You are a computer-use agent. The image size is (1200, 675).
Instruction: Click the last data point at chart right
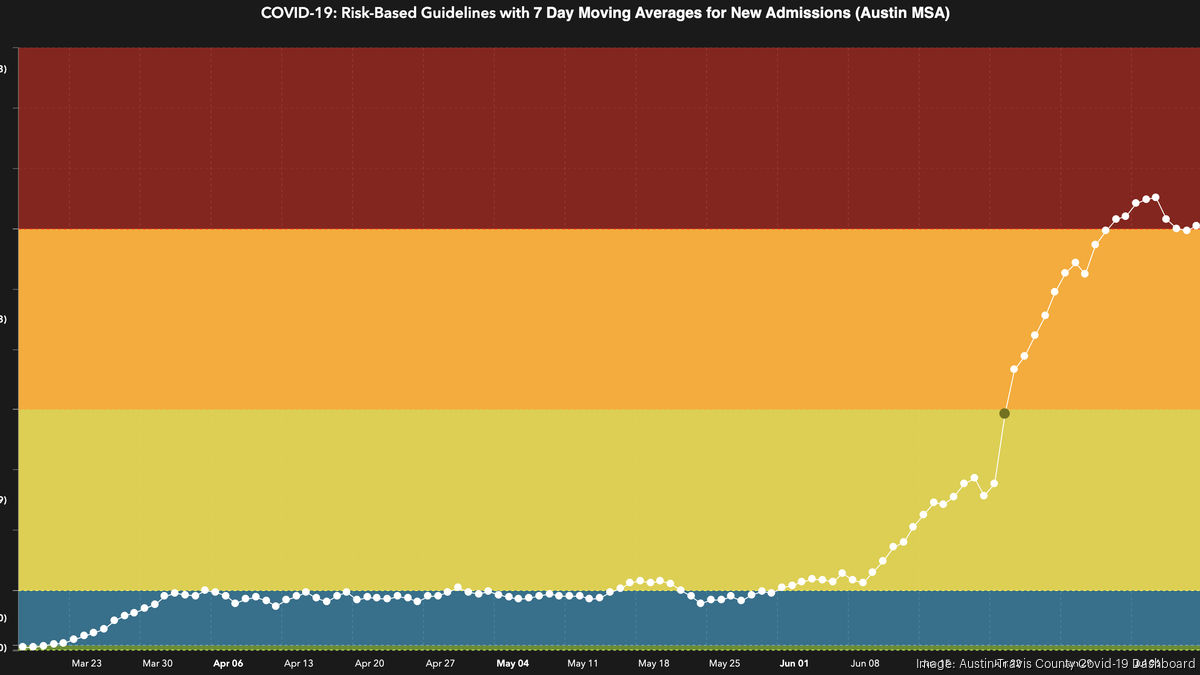1195,226
